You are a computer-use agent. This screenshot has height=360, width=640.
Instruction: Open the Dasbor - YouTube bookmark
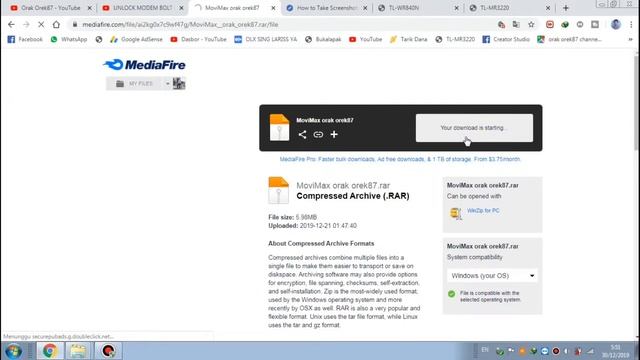point(199,40)
